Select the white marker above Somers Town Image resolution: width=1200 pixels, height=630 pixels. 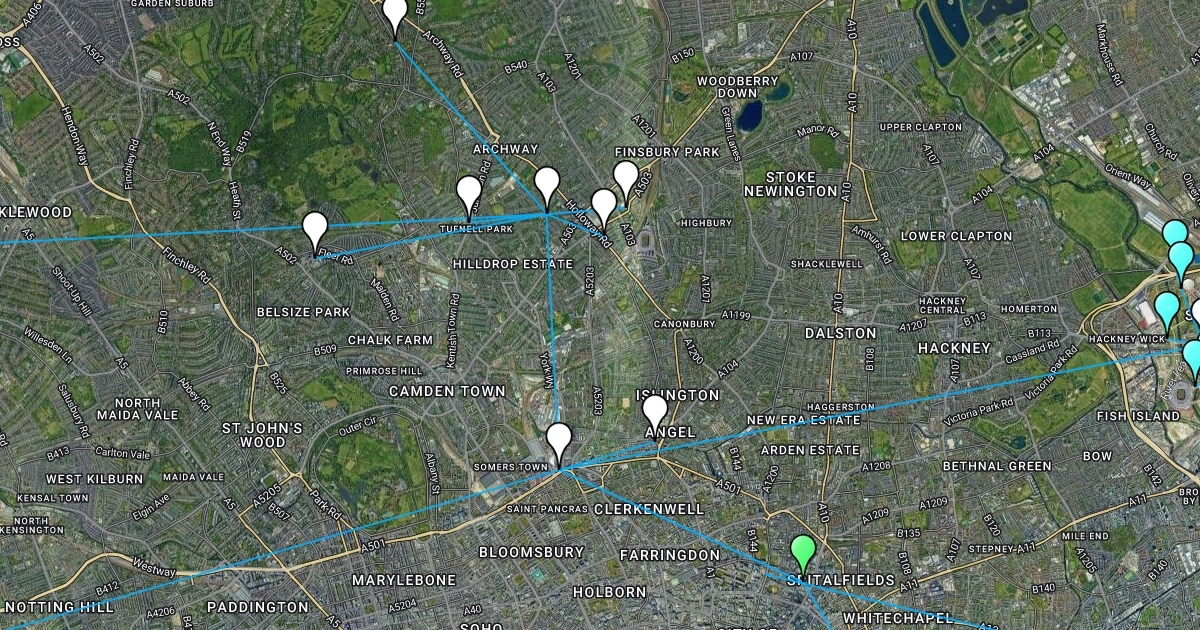[x=559, y=444]
